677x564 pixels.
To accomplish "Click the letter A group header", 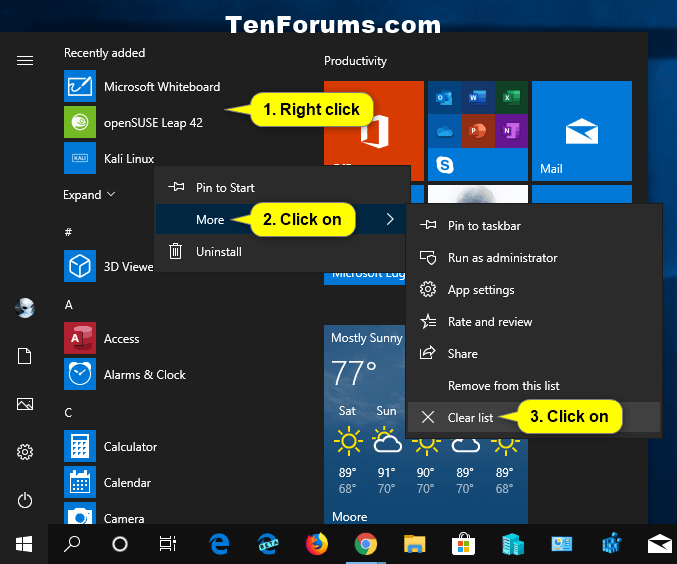I will pyautogui.click(x=69, y=304).
